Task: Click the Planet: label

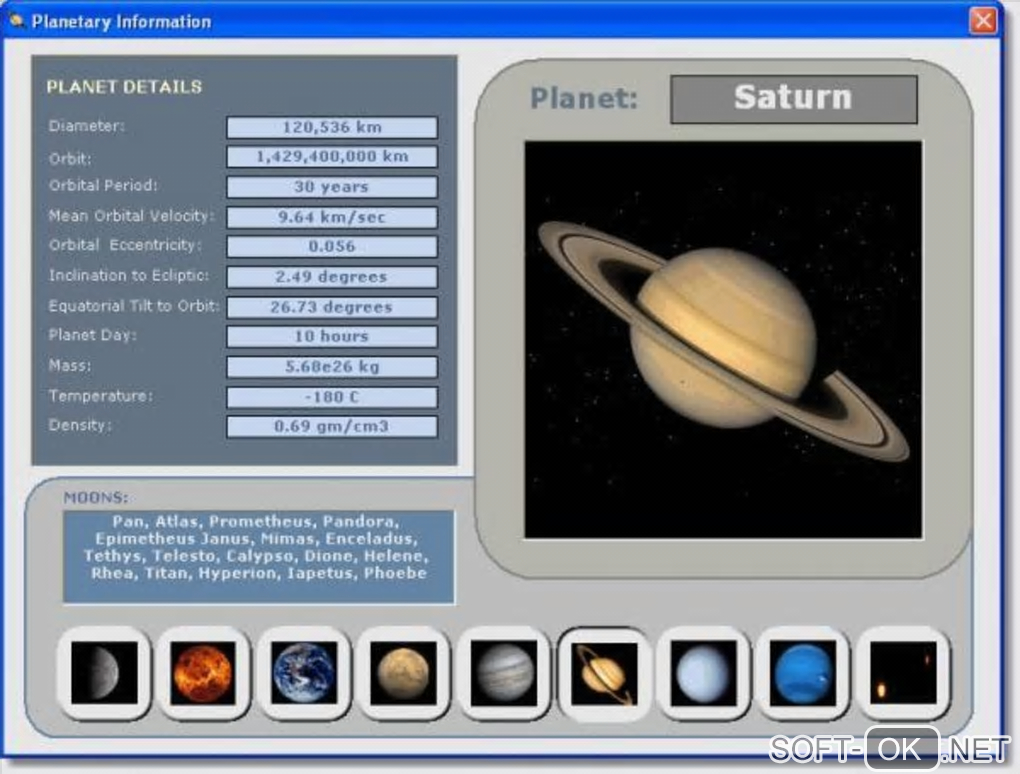Action: pyautogui.click(x=584, y=99)
